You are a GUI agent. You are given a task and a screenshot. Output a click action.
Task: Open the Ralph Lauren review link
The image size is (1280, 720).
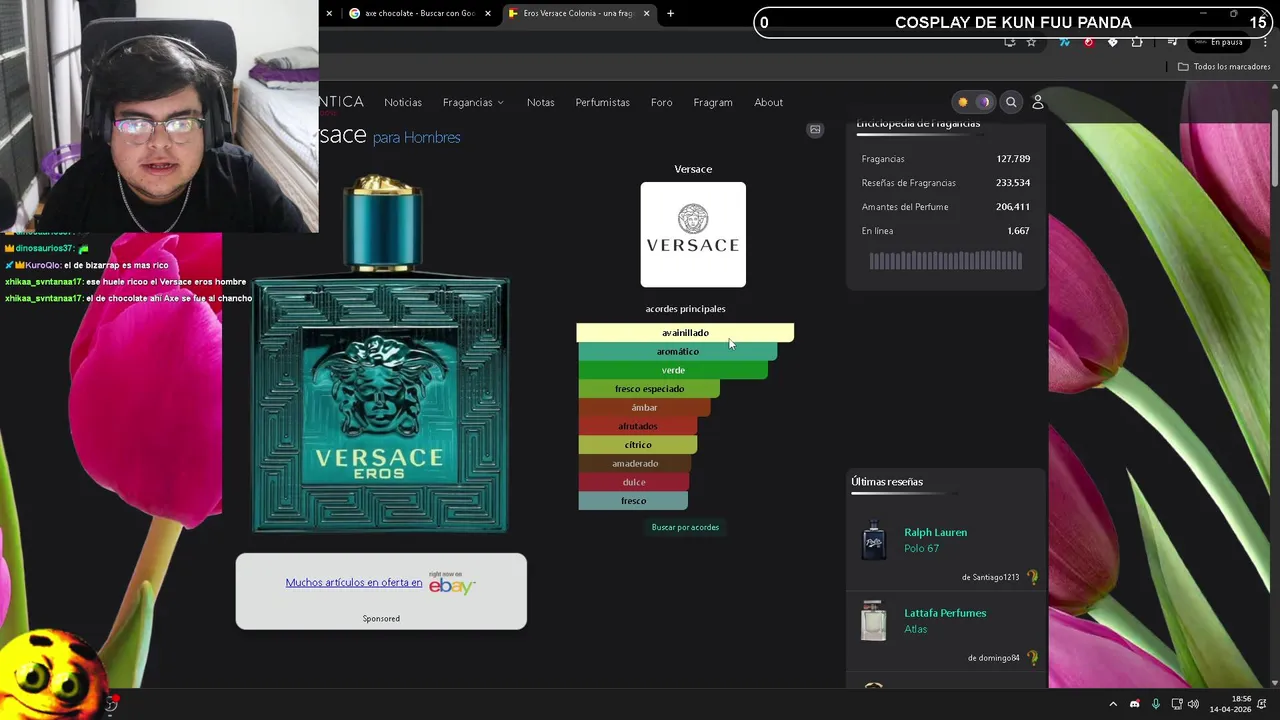936,532
